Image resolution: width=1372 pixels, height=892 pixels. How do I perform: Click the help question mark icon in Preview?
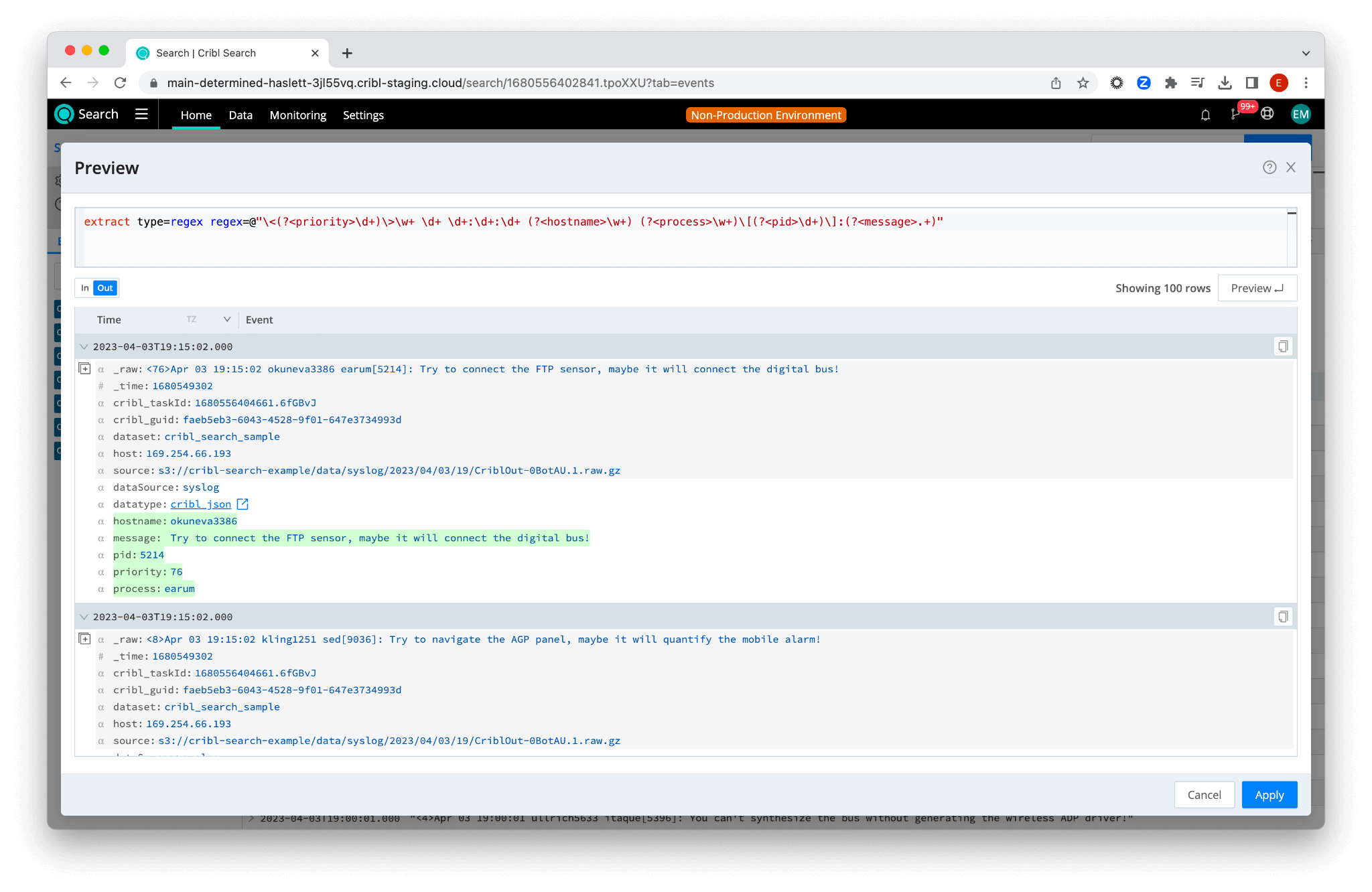point(1269,167)
